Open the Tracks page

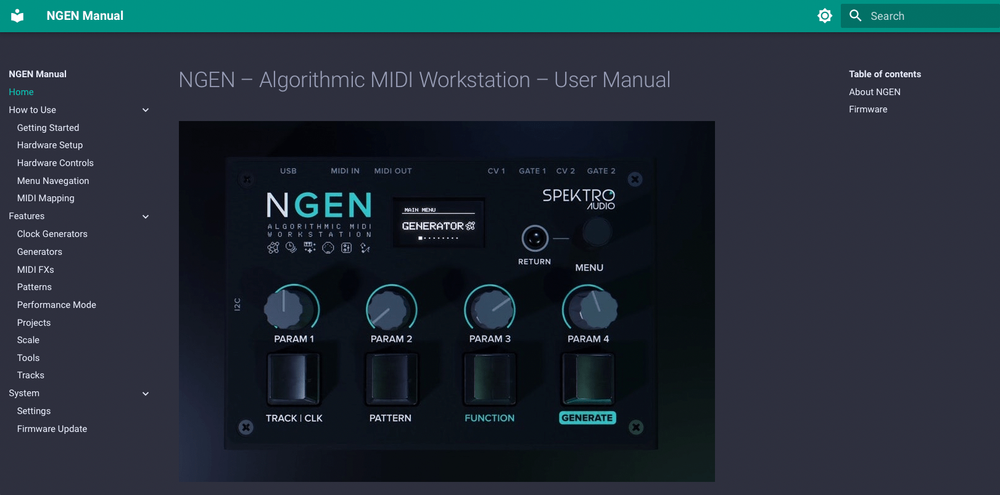click(x=31, y=375)
